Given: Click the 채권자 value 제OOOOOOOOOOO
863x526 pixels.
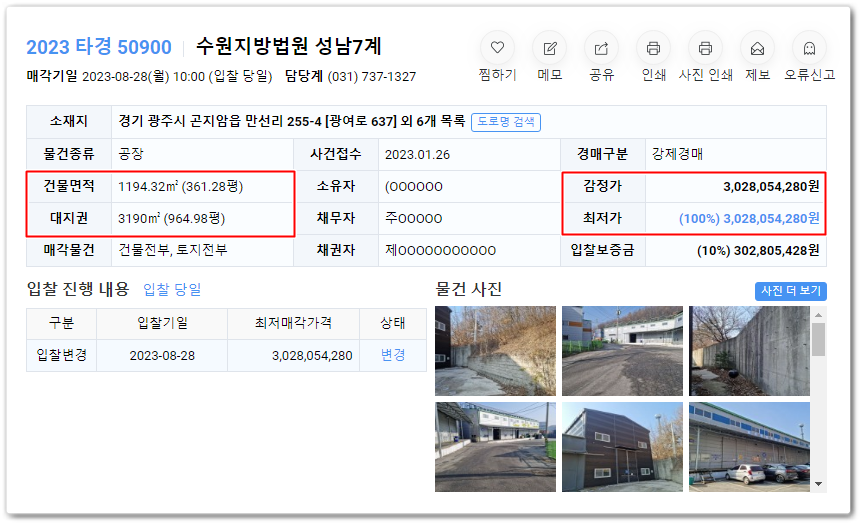Looking at the screenshot, I should 440,250.
